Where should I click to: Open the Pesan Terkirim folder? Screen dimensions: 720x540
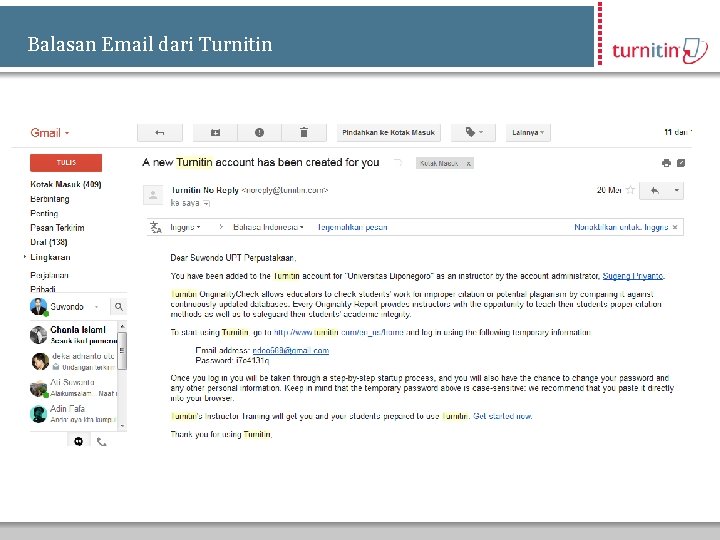pos(57,228)
